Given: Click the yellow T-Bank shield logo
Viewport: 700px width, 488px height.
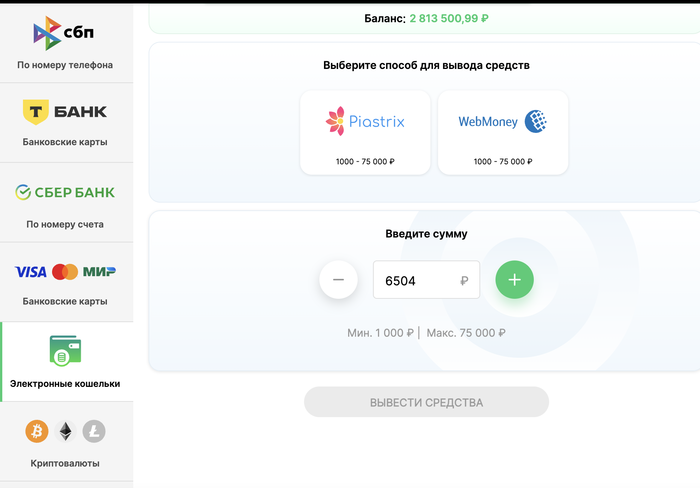Looking at the screenshot, I should (36, 112).
